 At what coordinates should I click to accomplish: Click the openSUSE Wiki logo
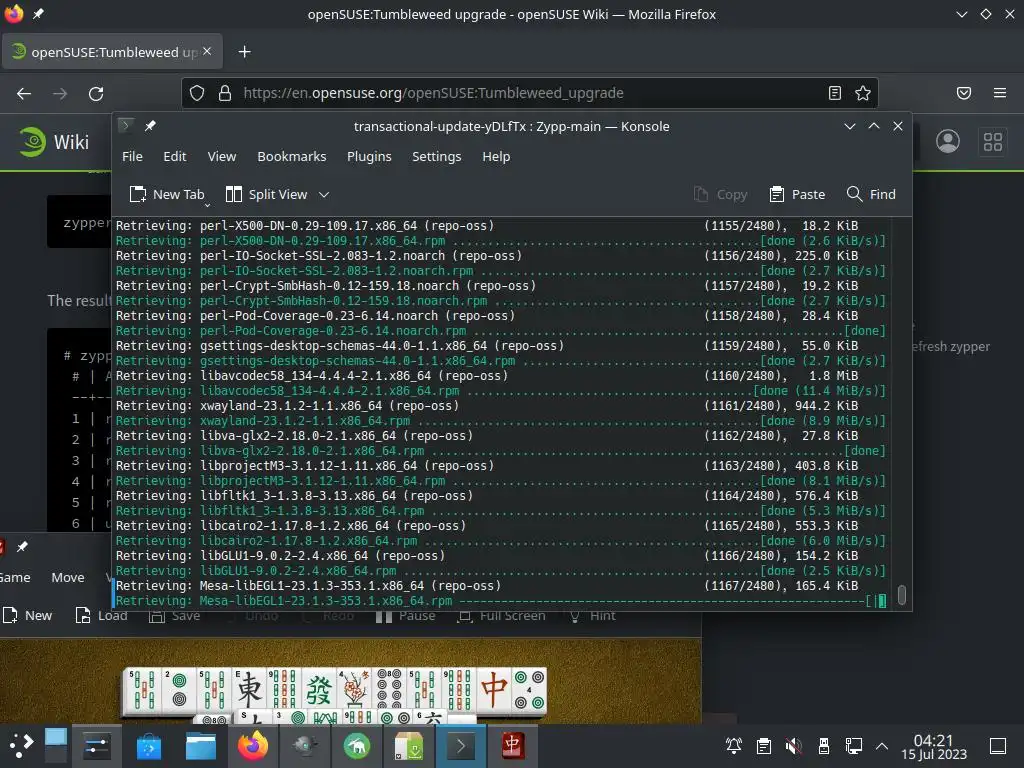point(53,142)
